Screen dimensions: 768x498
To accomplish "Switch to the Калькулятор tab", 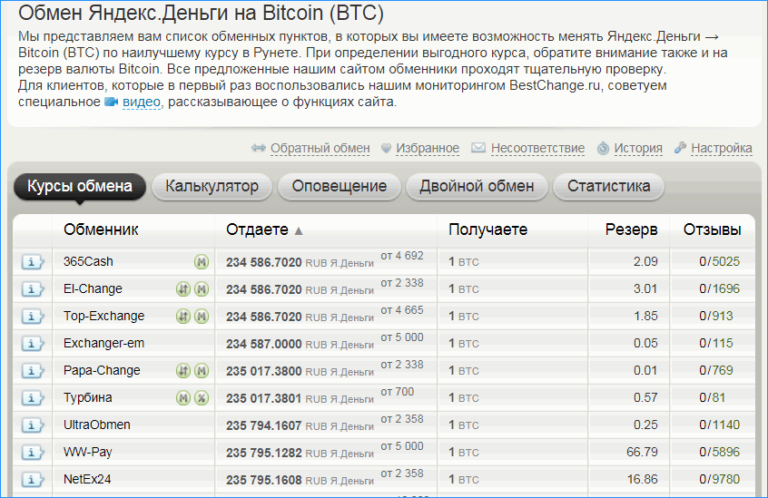I will 211,186.
